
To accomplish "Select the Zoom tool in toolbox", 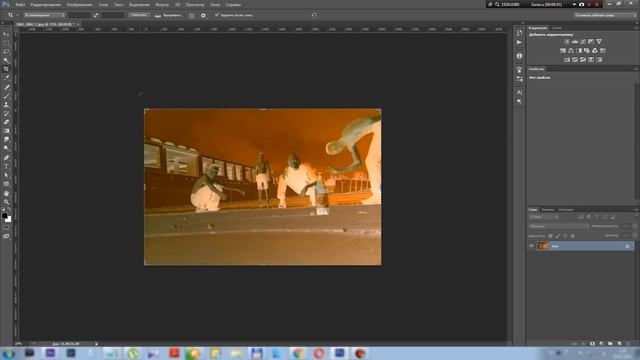I will pos(6,202).
